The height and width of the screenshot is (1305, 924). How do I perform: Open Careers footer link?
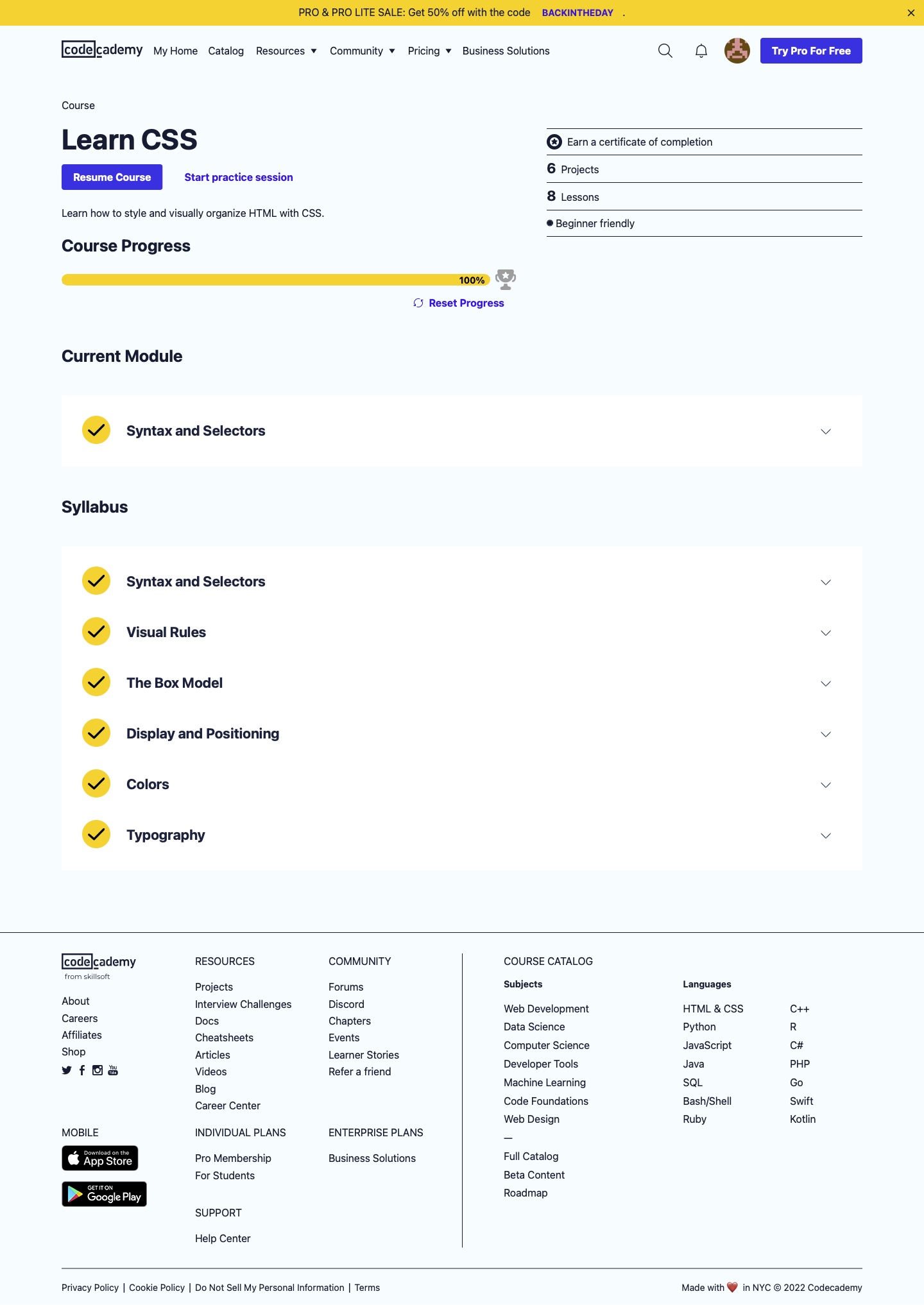[80, 1018]
